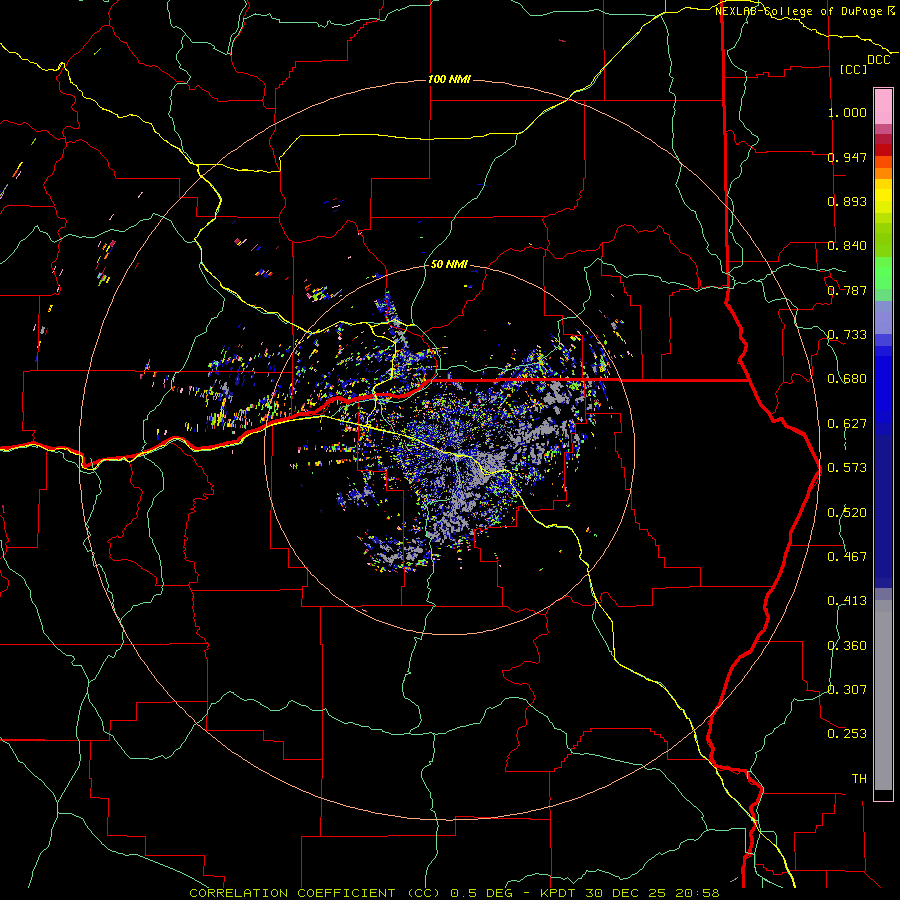The height and width of the screenshot is (900, 900).
Task: Click the TH label at the legend bottom
Action: pyautogui.click(x=859, y=779)
